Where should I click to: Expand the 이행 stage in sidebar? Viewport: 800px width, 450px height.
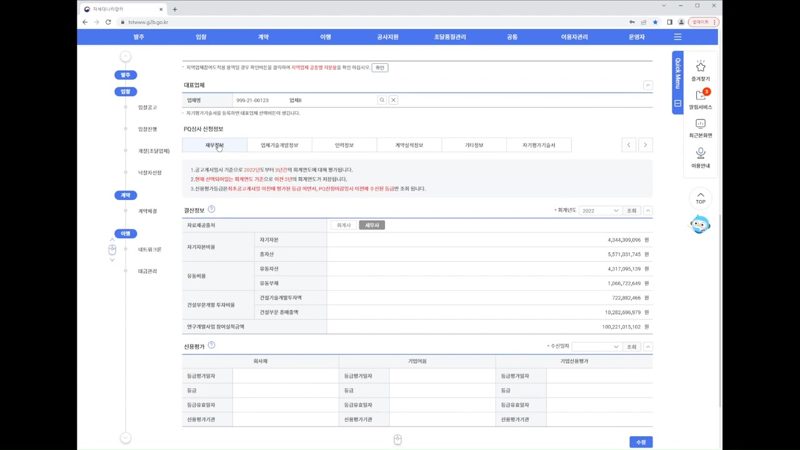[x=126, y=234]
